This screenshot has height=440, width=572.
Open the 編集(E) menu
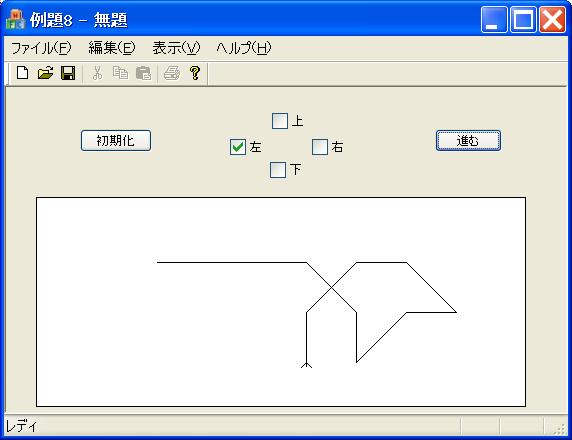point(112,48)
